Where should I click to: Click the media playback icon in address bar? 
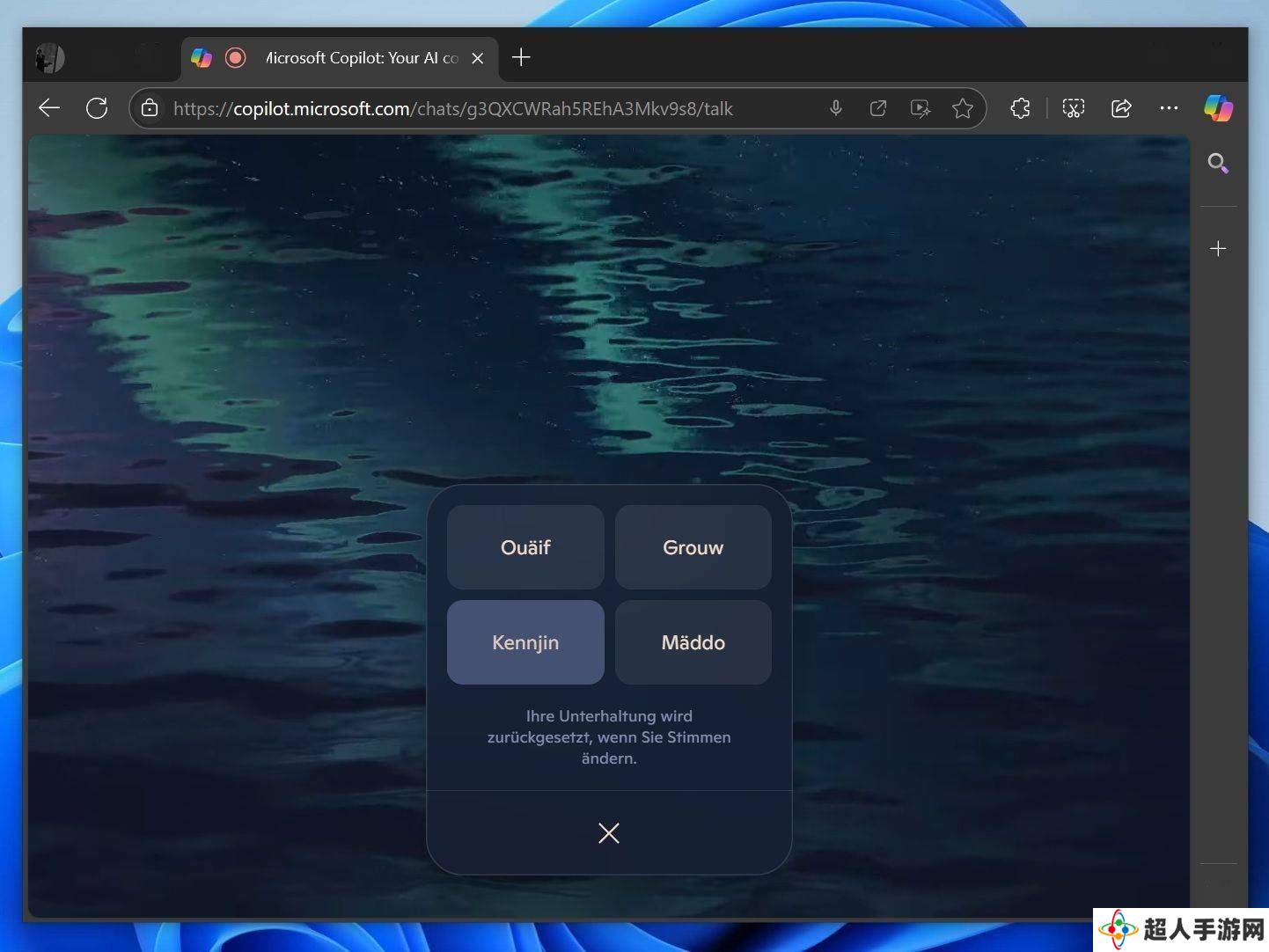pos(921,108)
